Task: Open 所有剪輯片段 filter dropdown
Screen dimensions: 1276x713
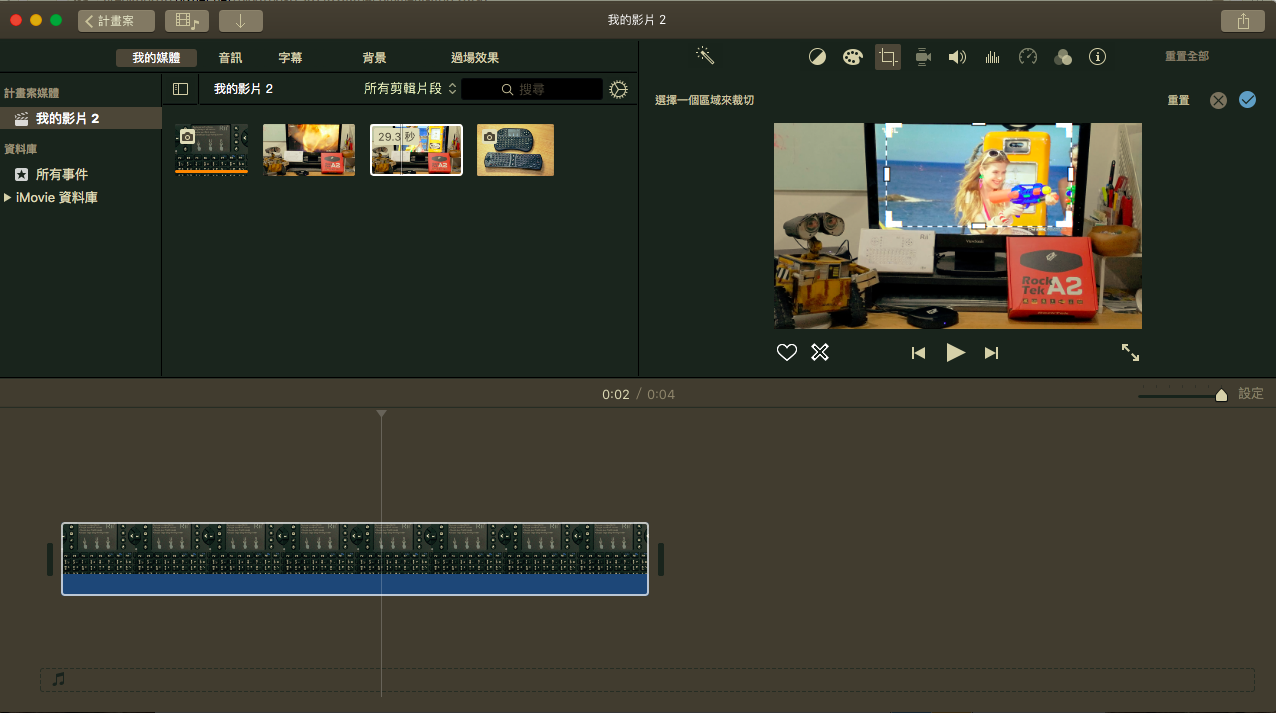Action: 410,89
